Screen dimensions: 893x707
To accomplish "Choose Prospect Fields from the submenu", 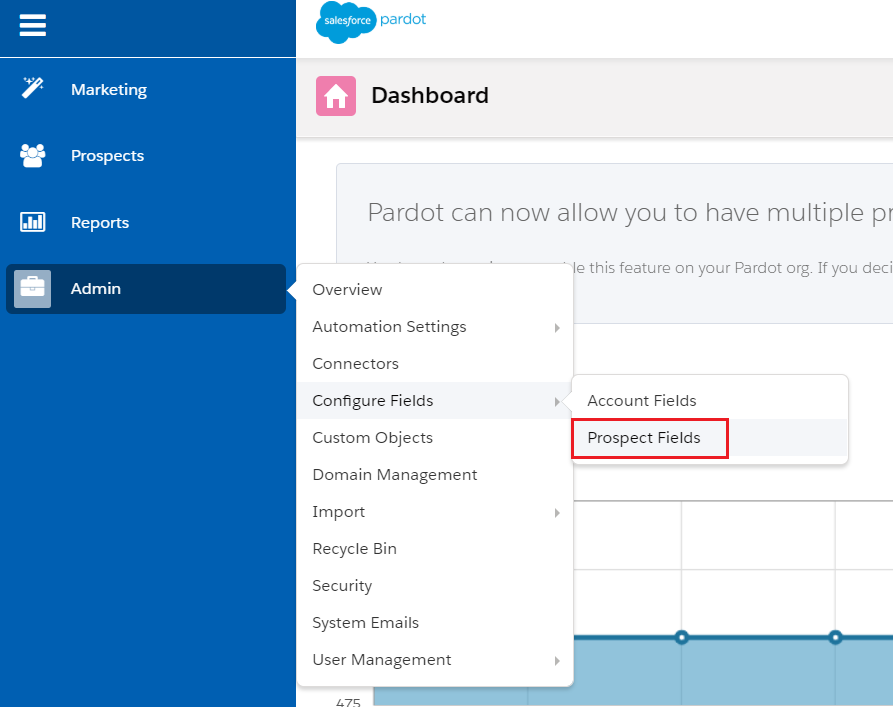I will click(710, 438).
